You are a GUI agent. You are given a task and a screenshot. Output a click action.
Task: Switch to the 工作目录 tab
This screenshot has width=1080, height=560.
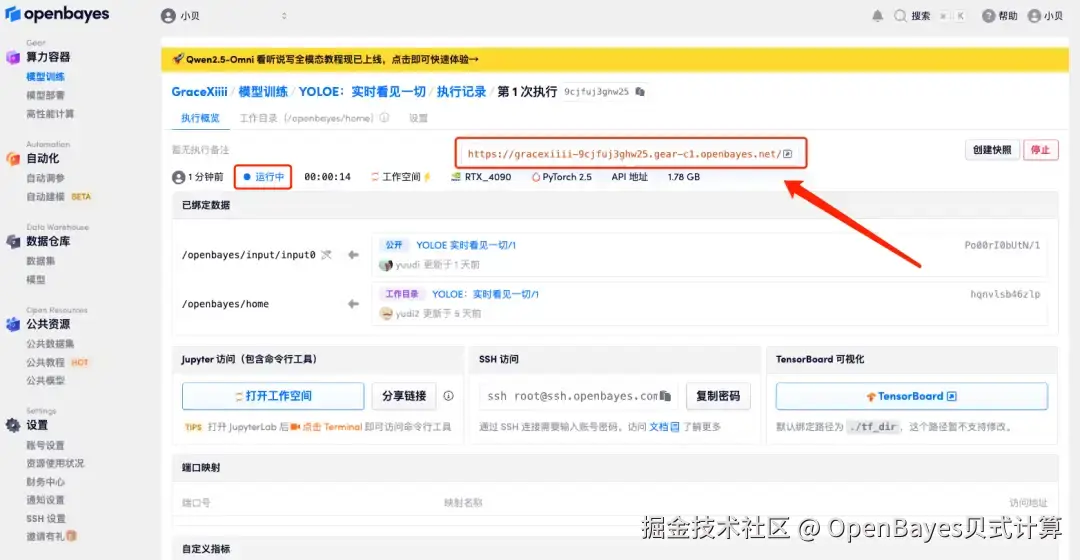pyautogui.click(x=306, y=118)
